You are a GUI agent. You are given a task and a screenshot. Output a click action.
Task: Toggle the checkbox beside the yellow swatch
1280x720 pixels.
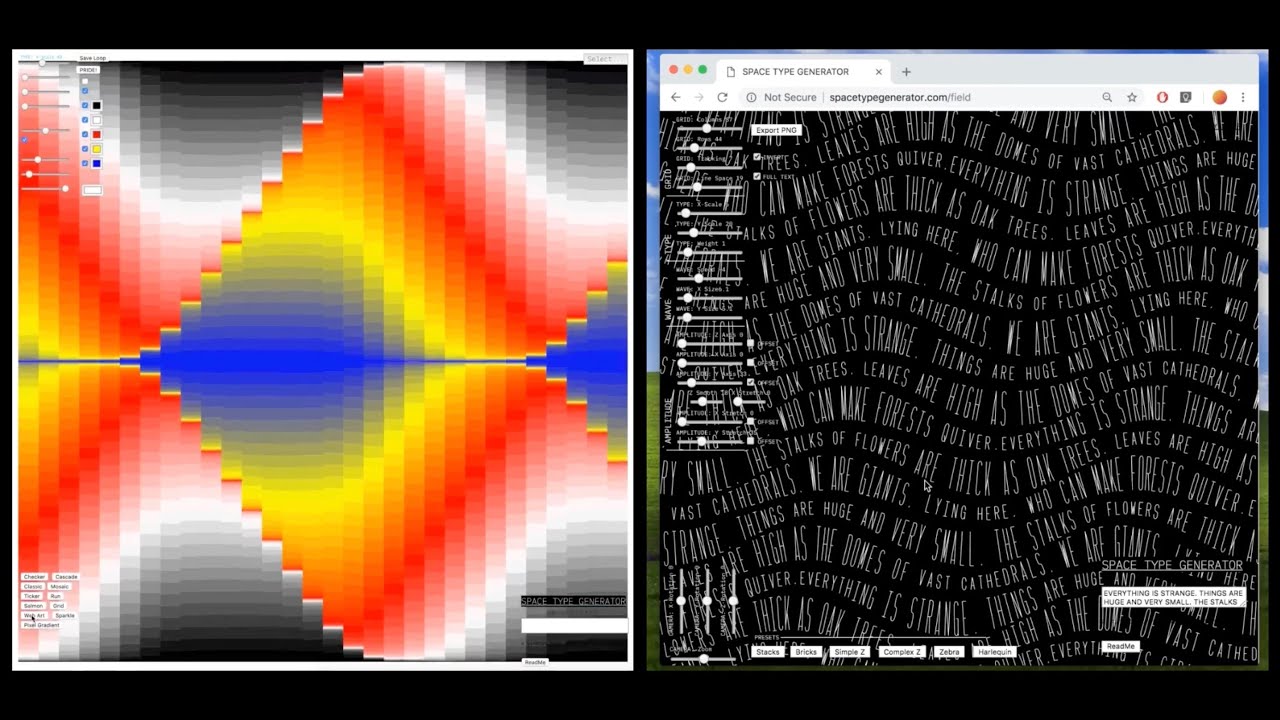pos(85,149)
